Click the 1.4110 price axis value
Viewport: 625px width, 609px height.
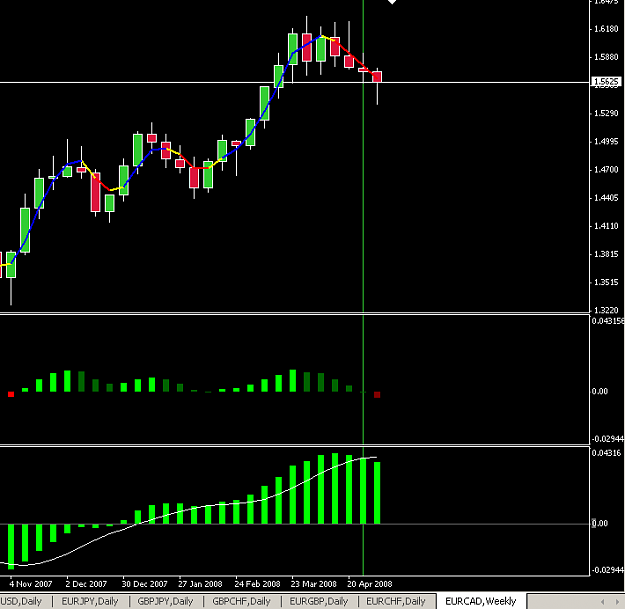[x=606, y=226]
